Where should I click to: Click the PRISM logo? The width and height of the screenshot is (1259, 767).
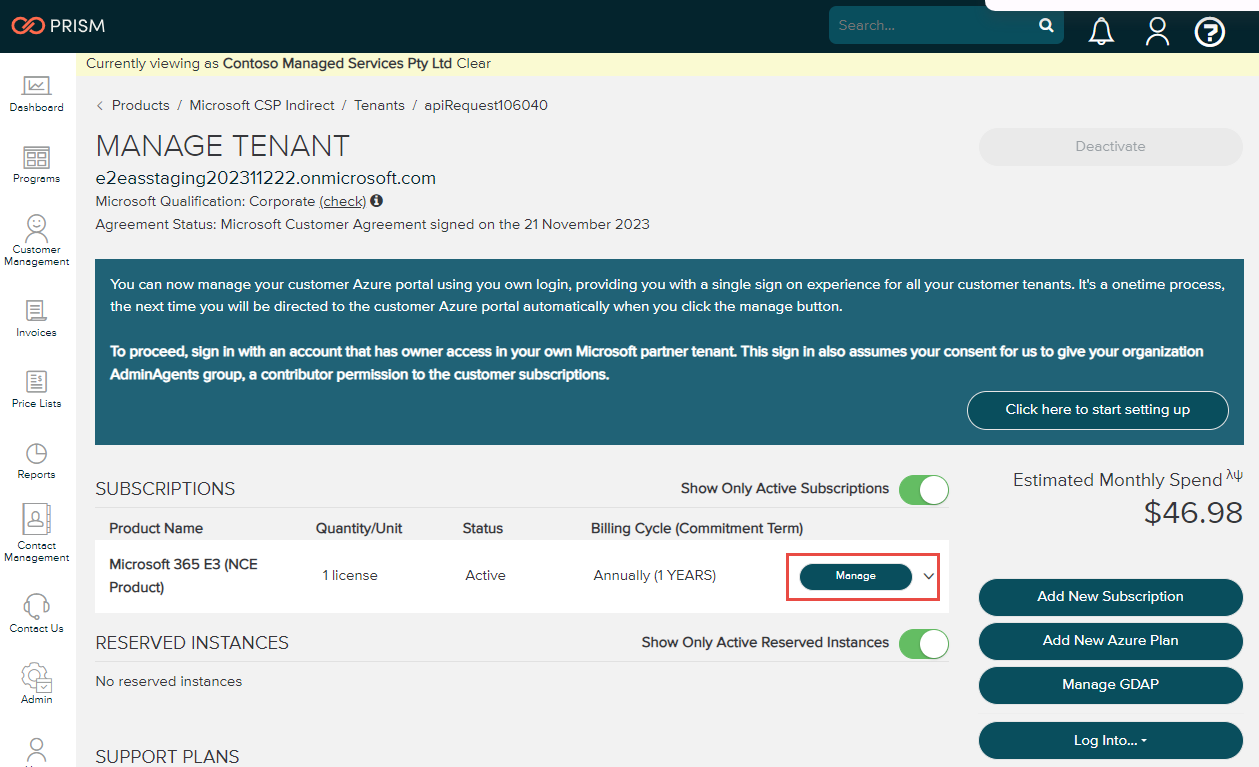coord(58,26)
